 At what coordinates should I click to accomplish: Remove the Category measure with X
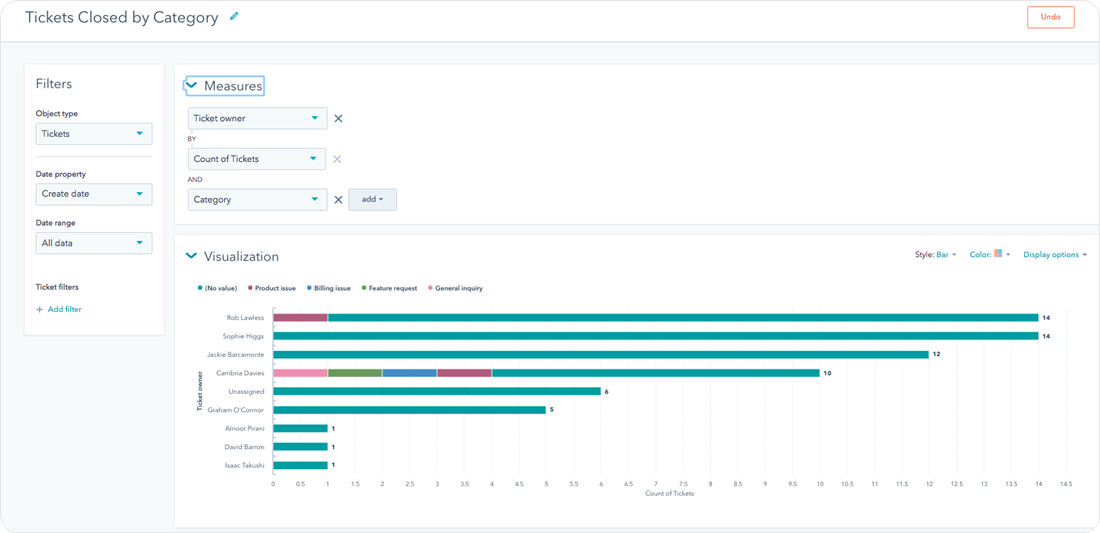(338, 200)
